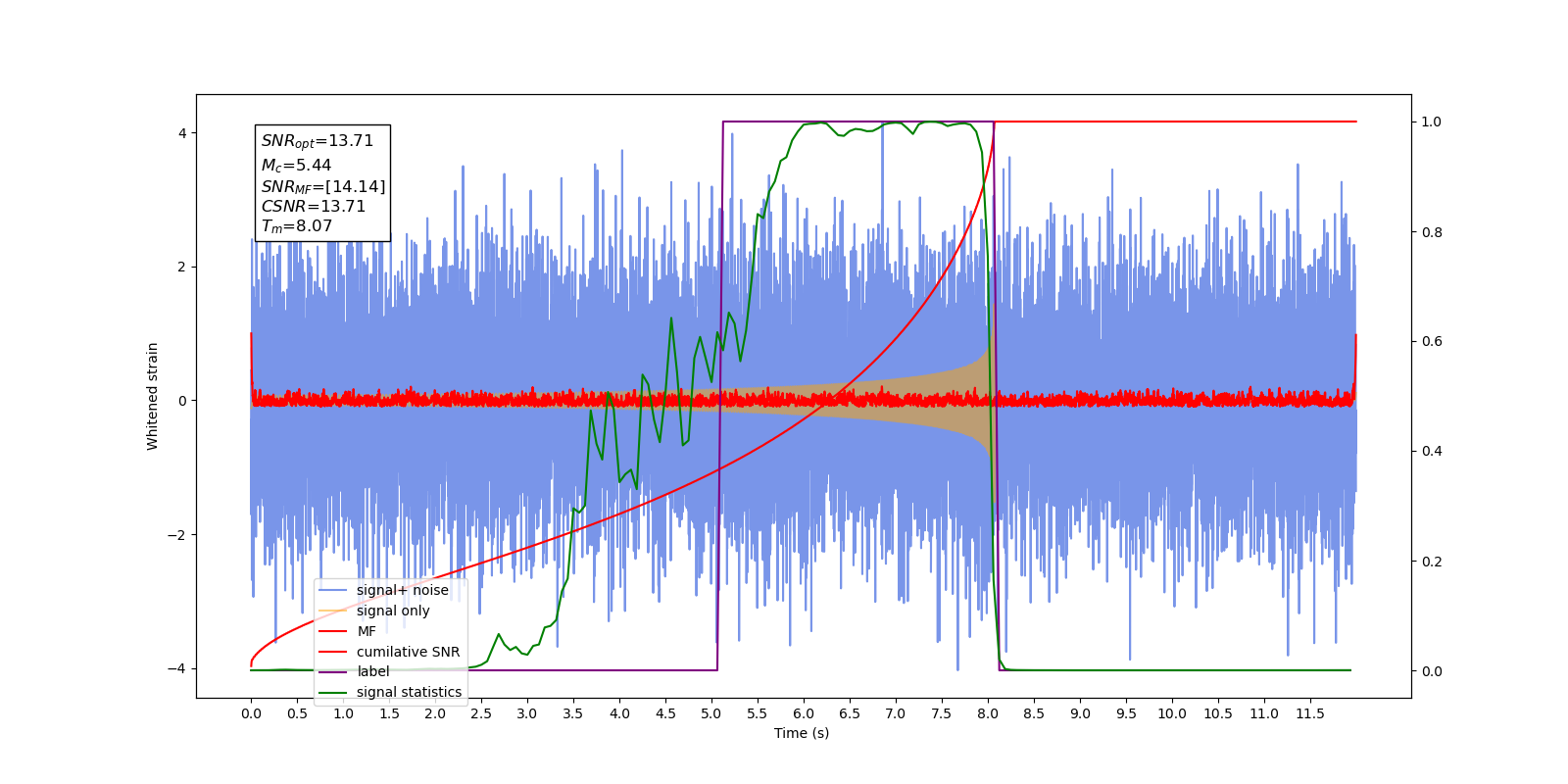
Task: Click the x-axis tick label 8.0
Action: [x=988, y=713]
